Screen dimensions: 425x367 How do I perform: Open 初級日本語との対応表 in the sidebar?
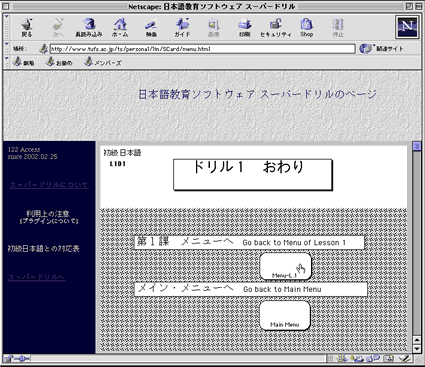[x=44, y=249]
